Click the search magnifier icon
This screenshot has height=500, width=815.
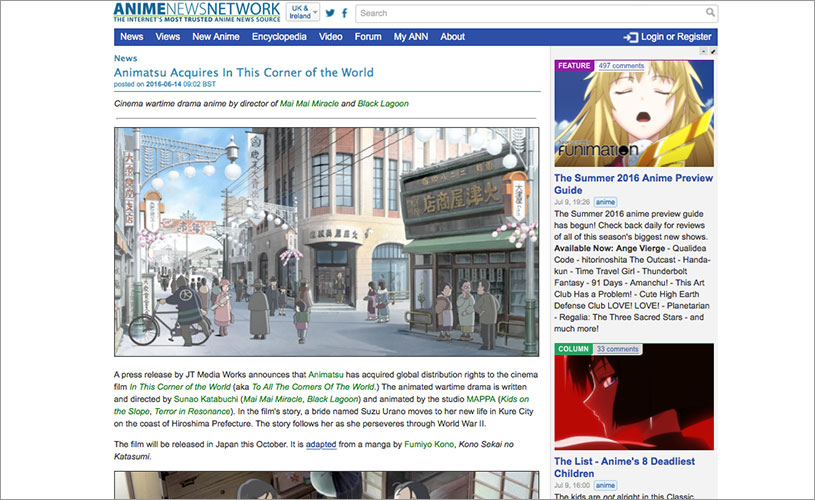pyautogui.click(x=710, y=13)
